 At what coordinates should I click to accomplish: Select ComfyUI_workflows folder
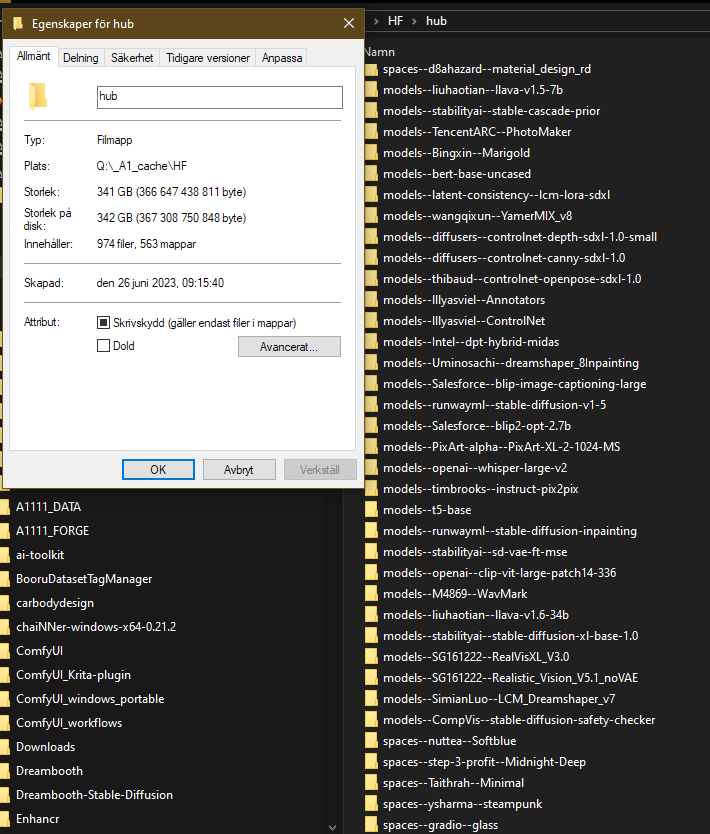tap(69, 723)
